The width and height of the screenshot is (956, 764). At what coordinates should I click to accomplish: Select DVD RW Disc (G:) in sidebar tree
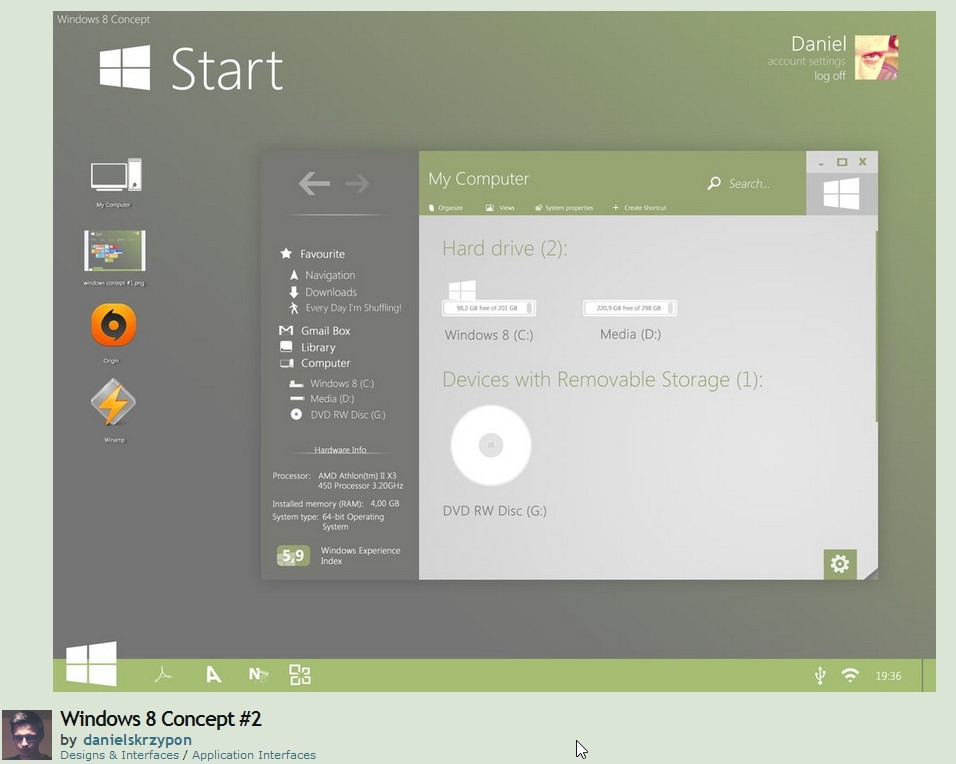coord(337,415)
